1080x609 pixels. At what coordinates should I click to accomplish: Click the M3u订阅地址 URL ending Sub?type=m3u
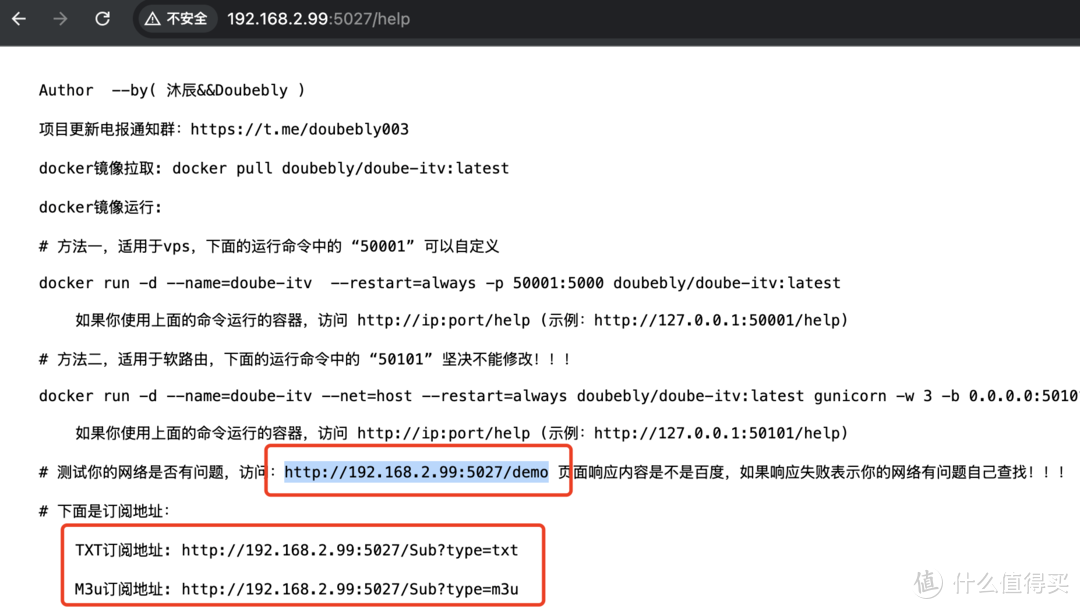pos(350,590)
